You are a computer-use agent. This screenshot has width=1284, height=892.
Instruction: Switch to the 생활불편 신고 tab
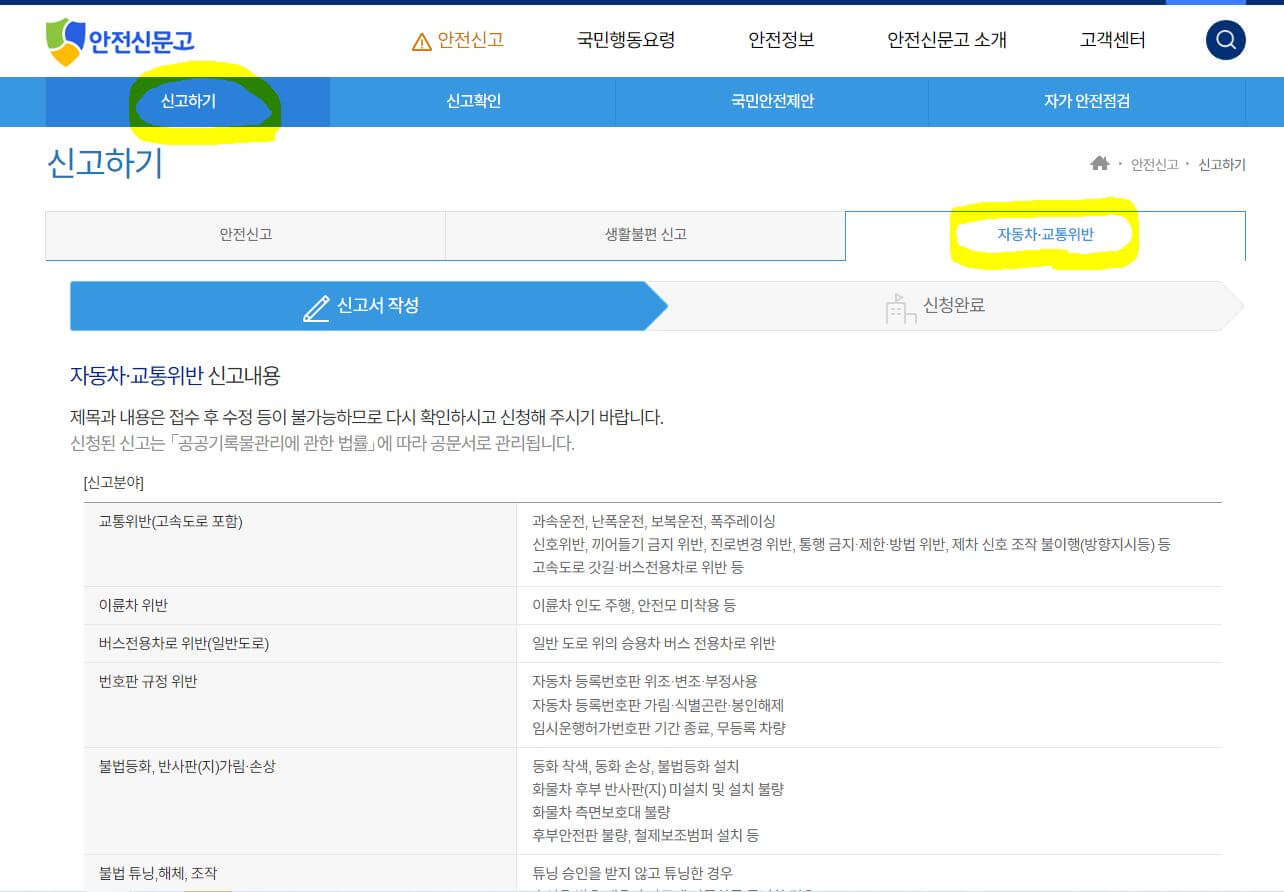(x=644, y=235)
